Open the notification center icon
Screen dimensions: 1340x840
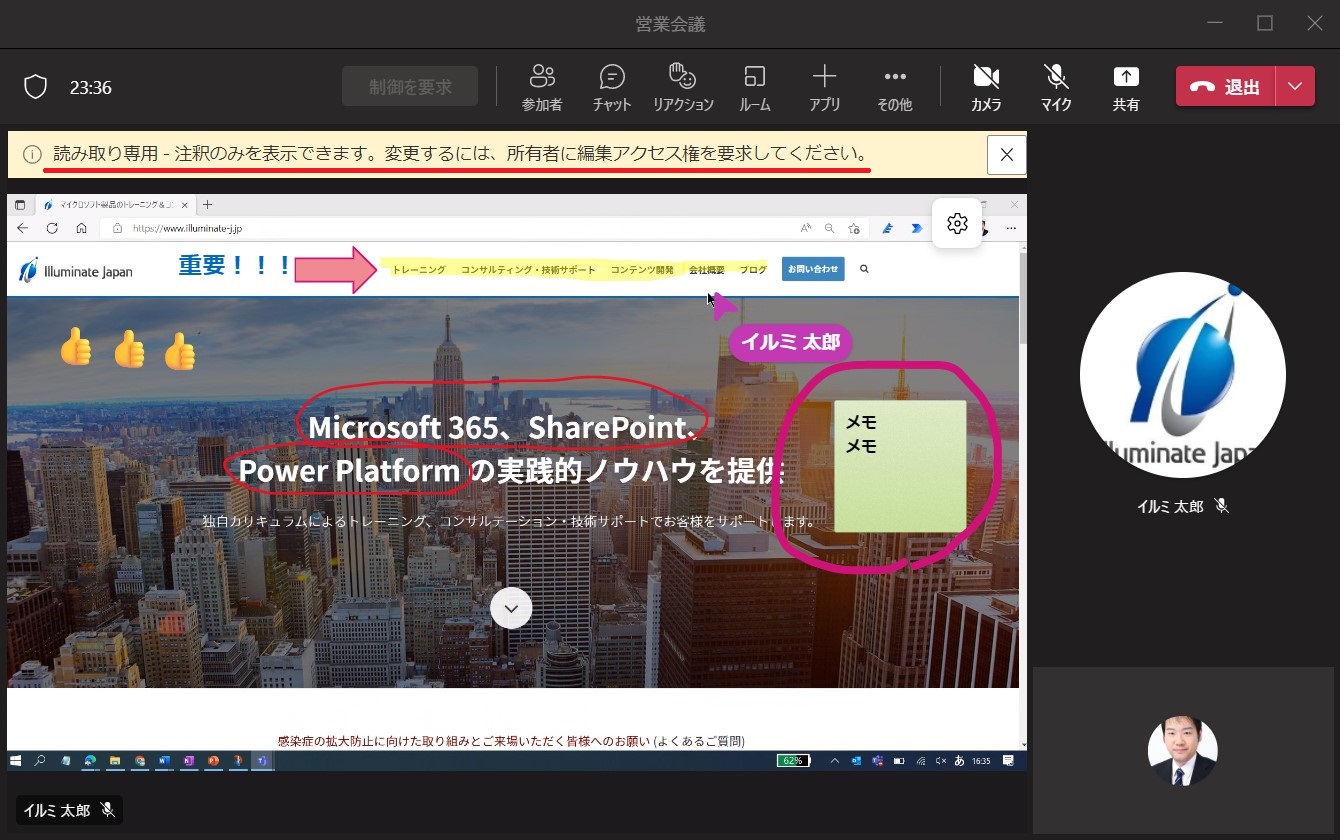pos(1009,761)
